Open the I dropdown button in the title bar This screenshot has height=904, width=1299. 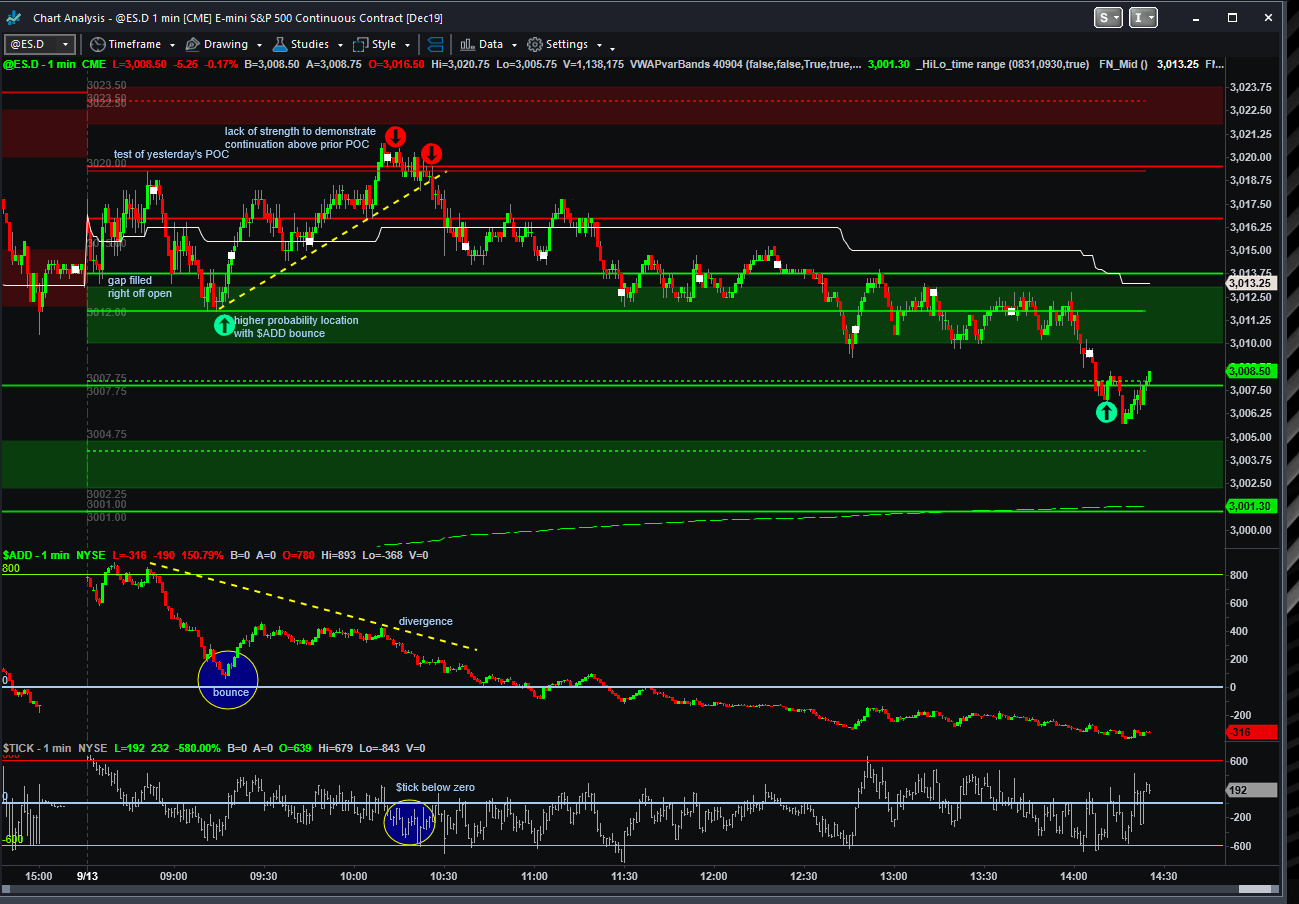click(1143, 18)
